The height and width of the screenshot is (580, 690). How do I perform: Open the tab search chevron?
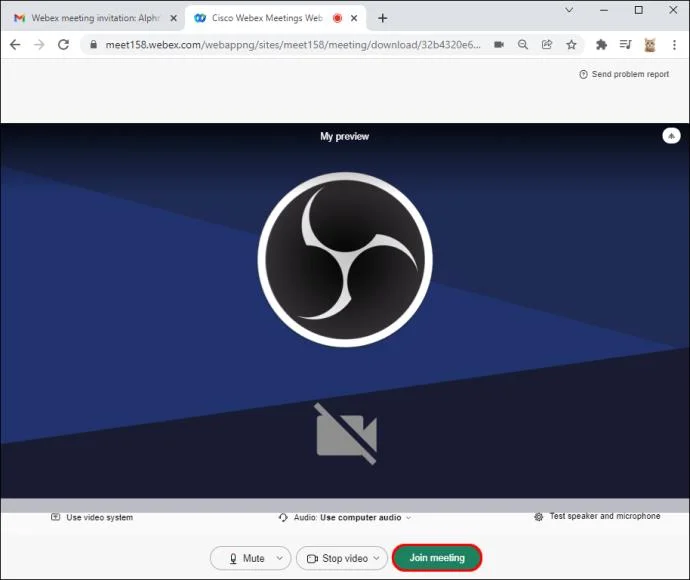569,10
